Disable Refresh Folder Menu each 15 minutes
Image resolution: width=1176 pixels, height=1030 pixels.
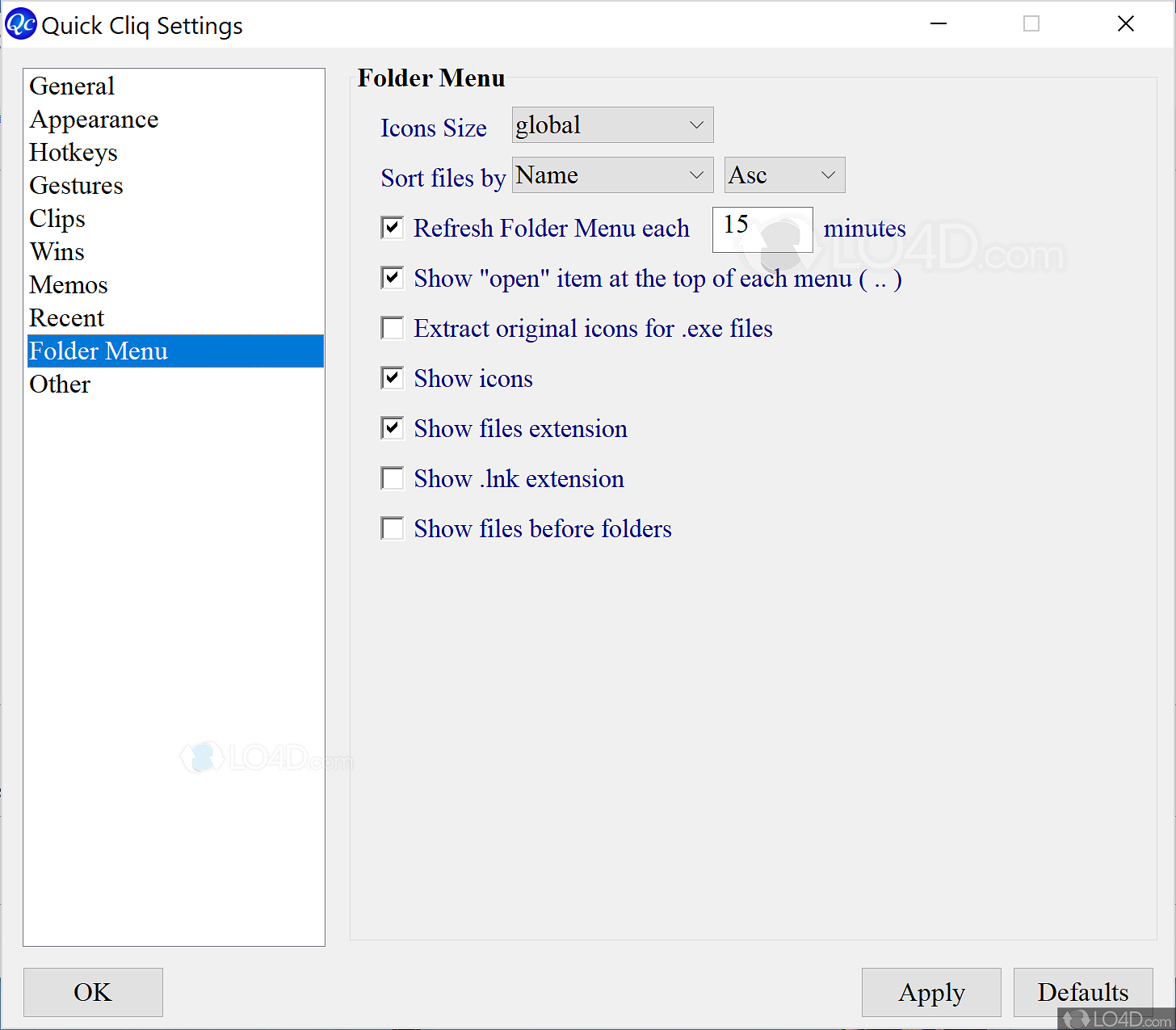tap(392, 227)
